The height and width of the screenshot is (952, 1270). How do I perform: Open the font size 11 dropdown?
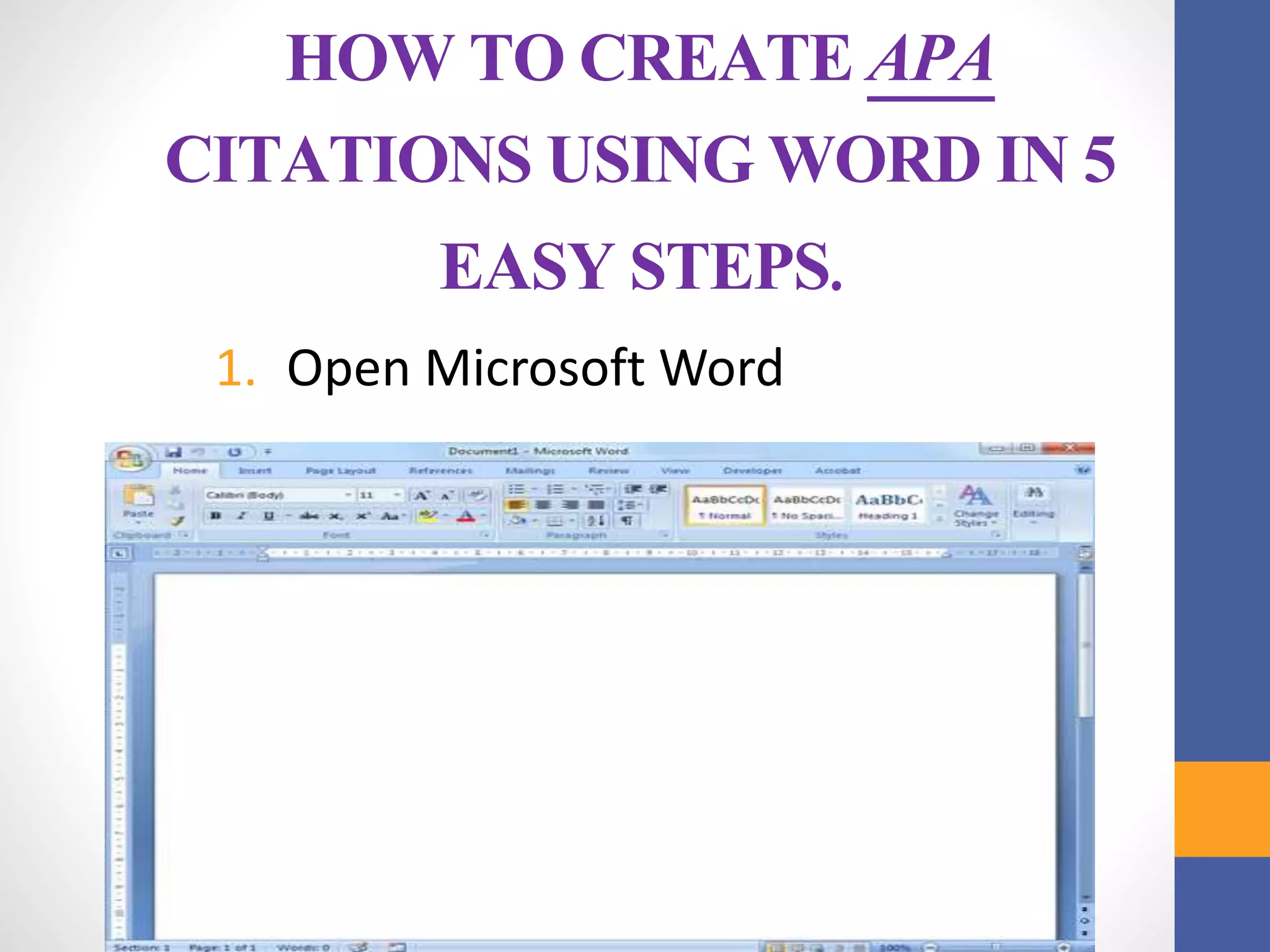click(x=396, y=495)
